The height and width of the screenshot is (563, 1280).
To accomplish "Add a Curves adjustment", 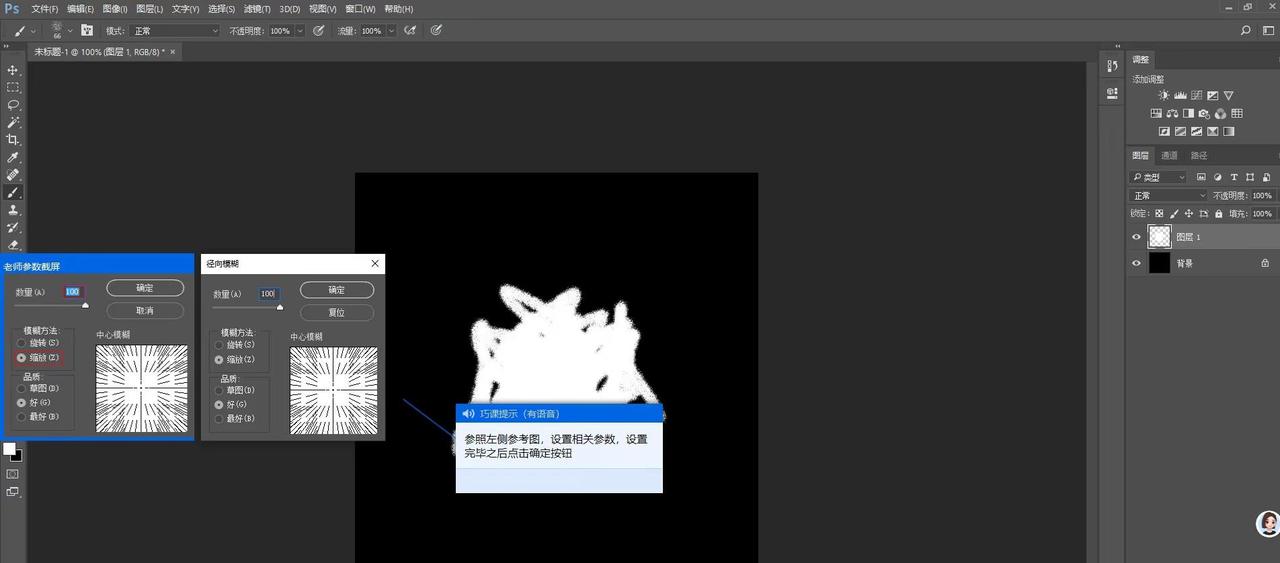I will (x=1196, y=96).
